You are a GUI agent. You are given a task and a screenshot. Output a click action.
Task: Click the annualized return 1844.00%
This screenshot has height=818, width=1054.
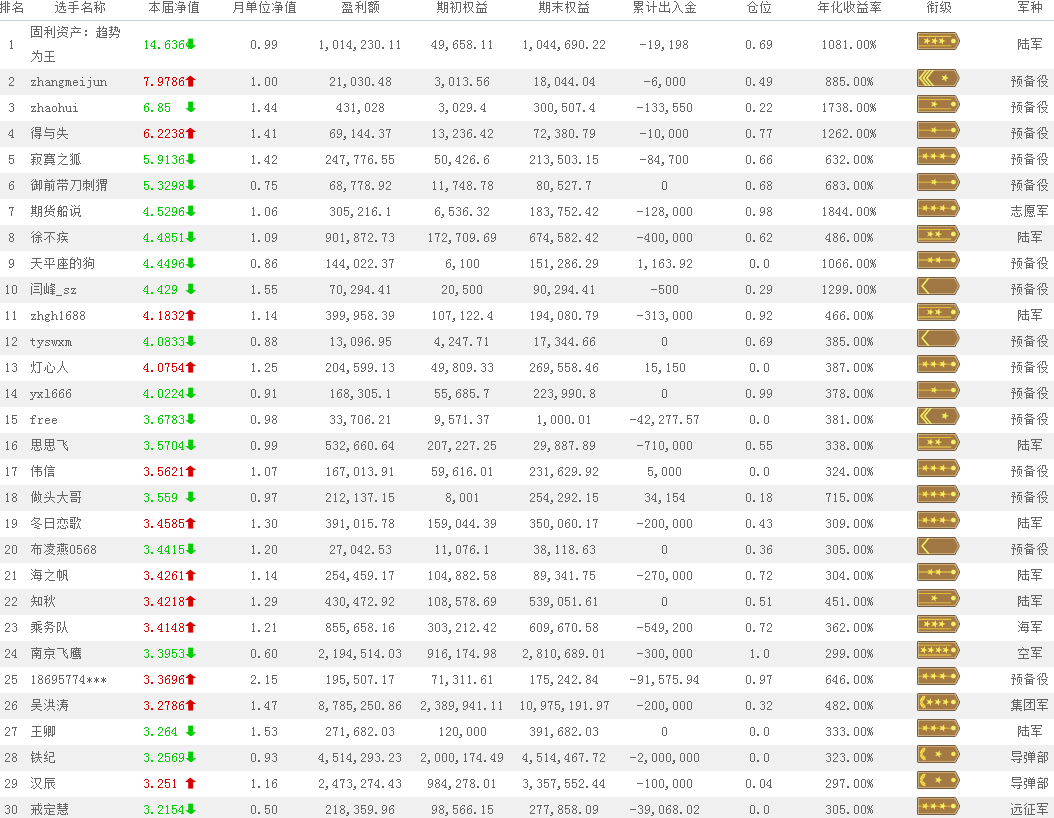tap(849, 212)
